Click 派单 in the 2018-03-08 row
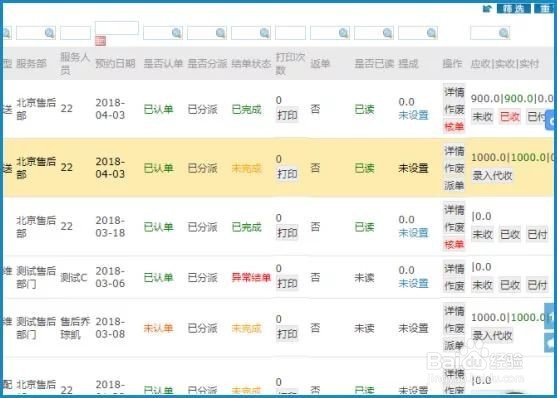Image resolution: width=557 pixels, height=398 pixels. [x=454, y=345]
